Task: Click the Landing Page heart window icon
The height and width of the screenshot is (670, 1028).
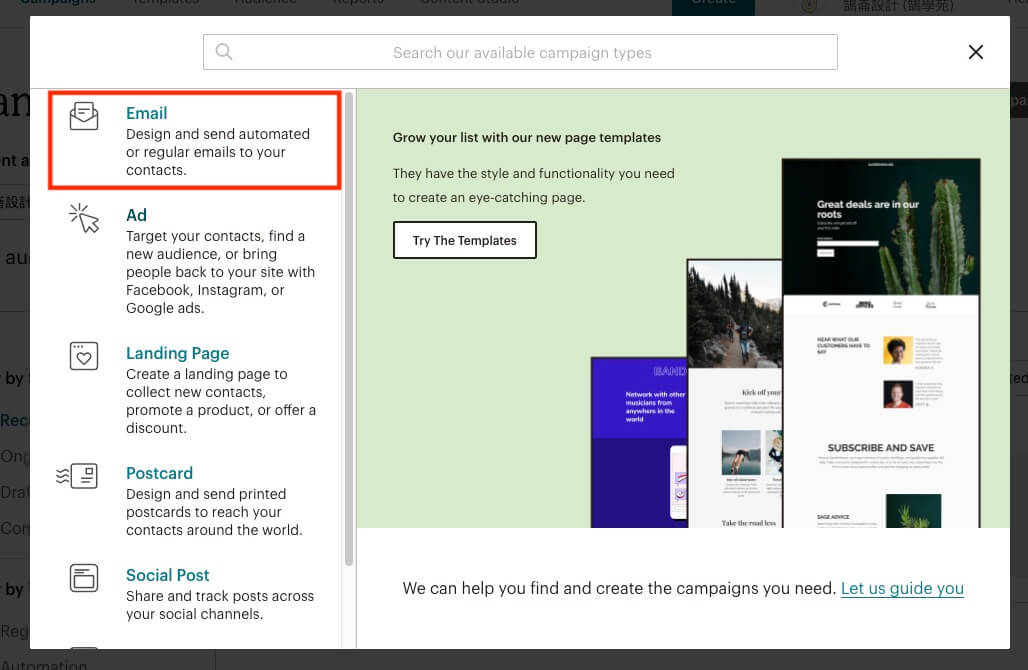Action: [84, 356]
